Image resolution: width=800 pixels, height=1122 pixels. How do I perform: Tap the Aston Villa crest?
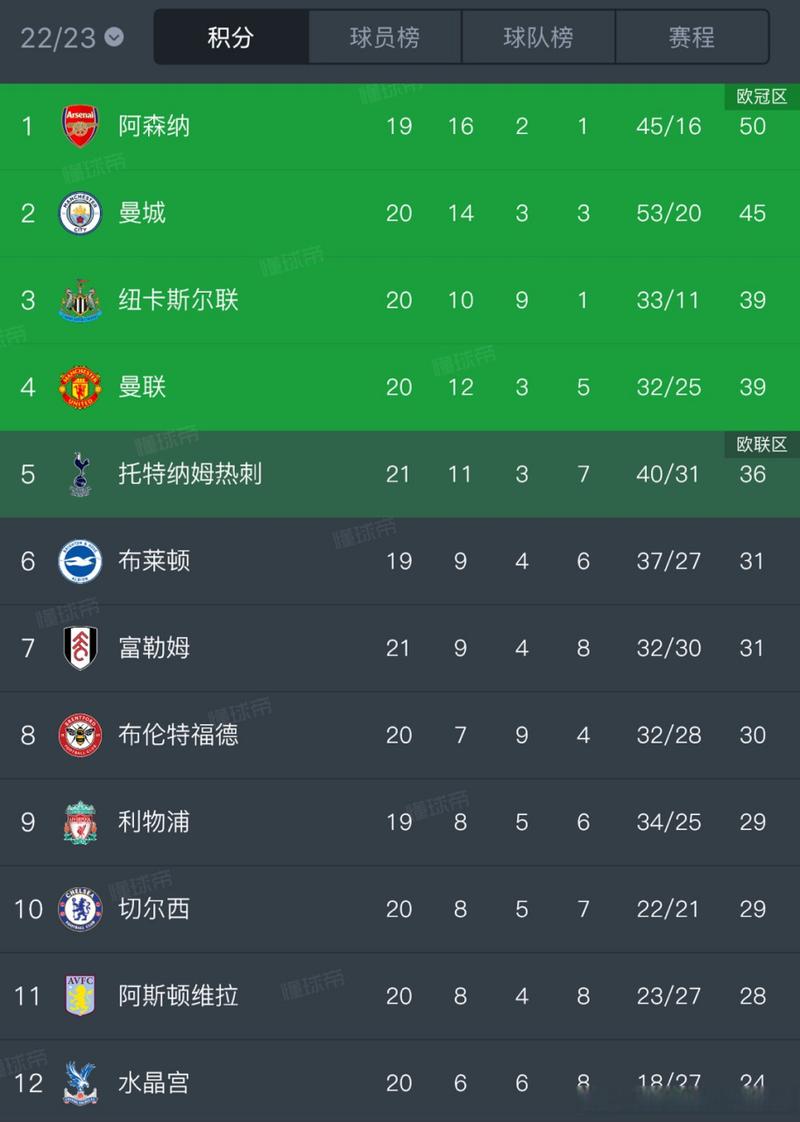click(80, 995)
